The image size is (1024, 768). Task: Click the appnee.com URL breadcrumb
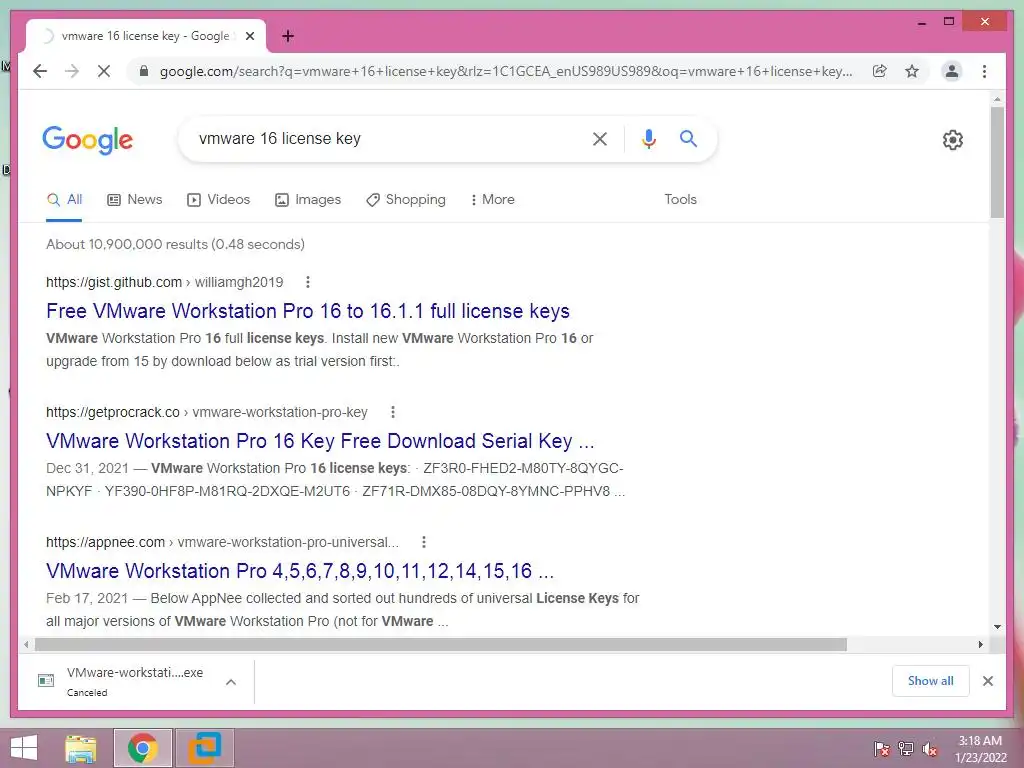point(222,542)
